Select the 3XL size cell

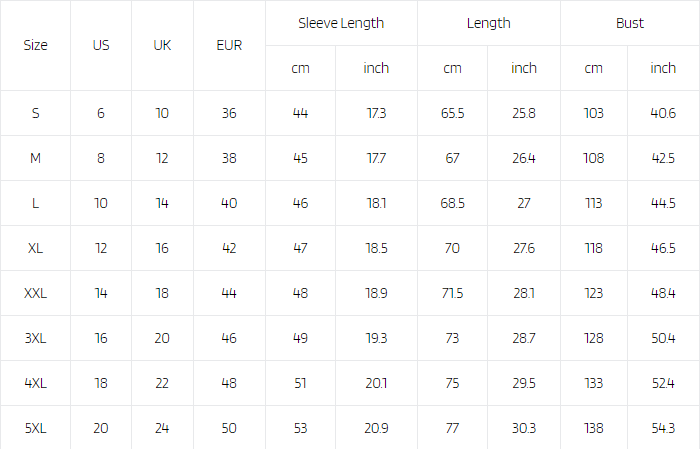coord(35,338)
